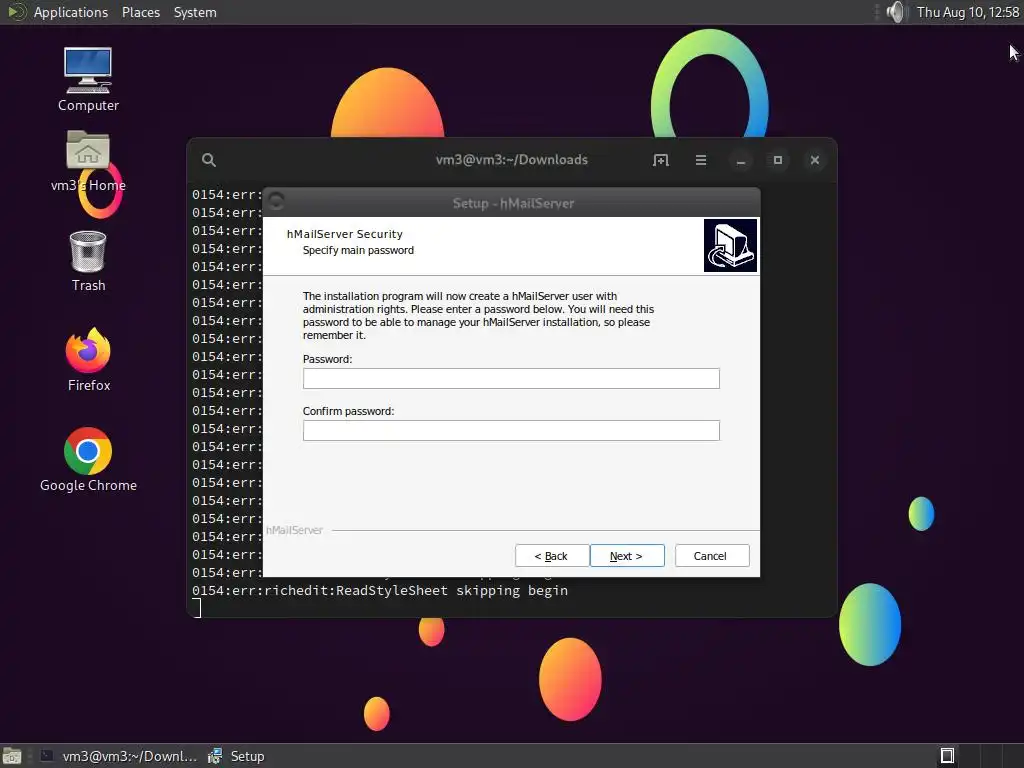Launch Google Chrome from the desktop

pos(88,460)
